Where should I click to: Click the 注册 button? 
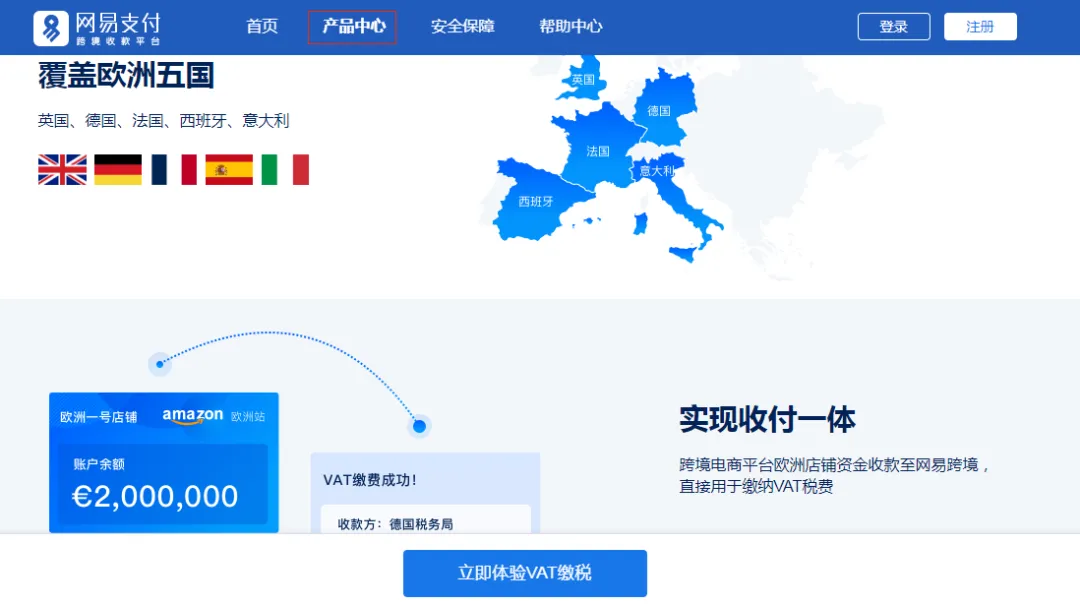(x=980, y=27)
